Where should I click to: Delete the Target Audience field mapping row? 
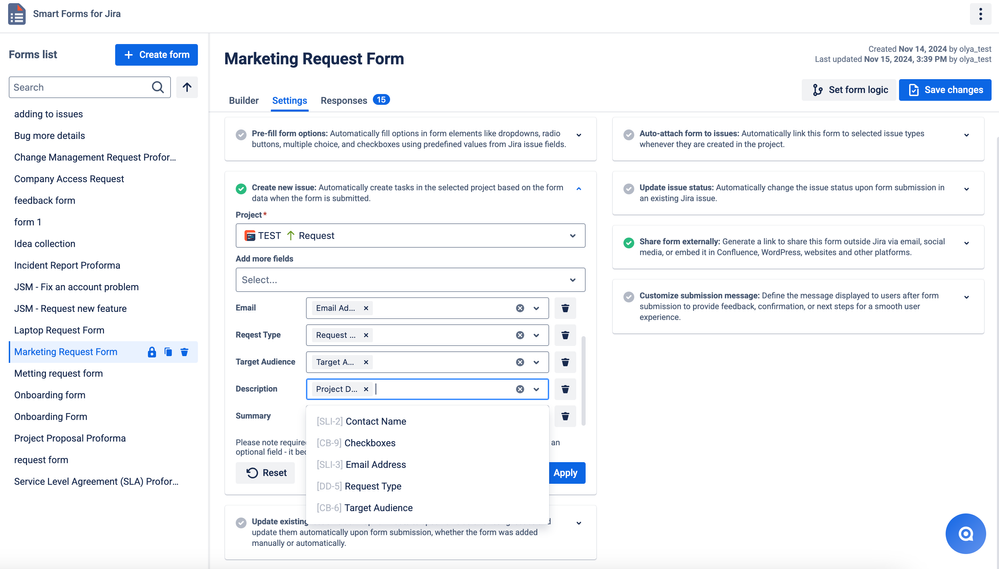[565, 362]
